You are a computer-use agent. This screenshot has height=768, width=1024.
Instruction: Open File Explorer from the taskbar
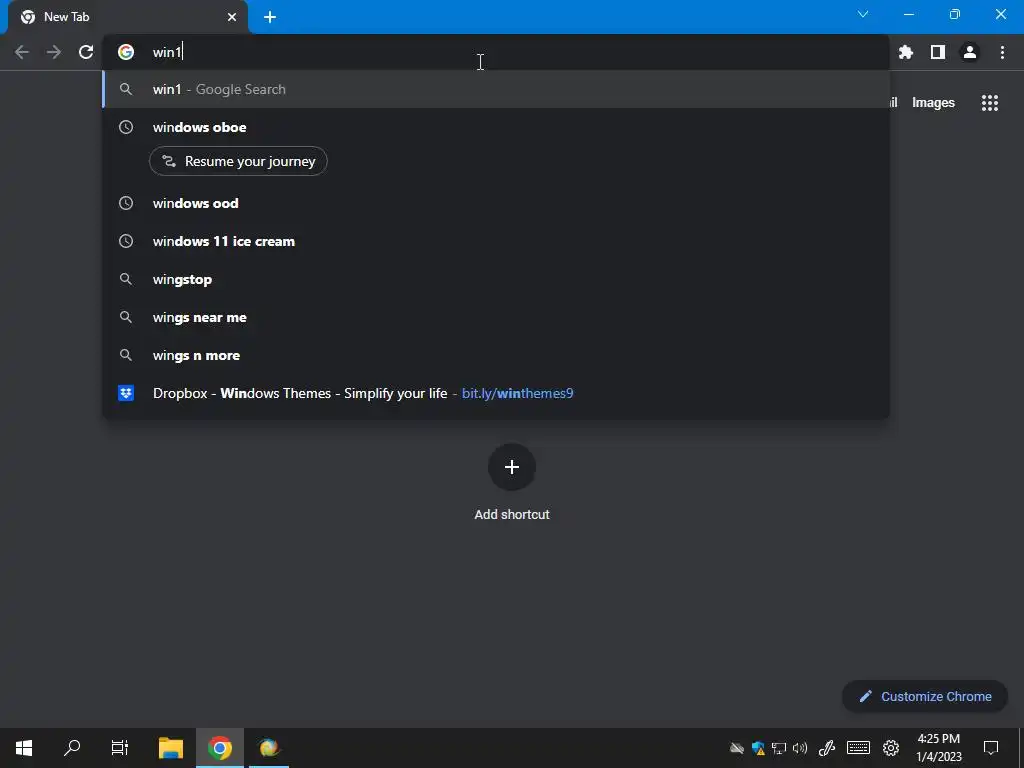(171, 748)
